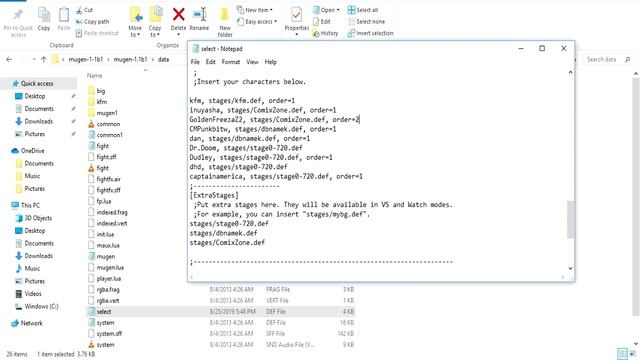This screenshot has height=360, width=640.
Task: Click the Name column header
Action: tap(94, 76)
